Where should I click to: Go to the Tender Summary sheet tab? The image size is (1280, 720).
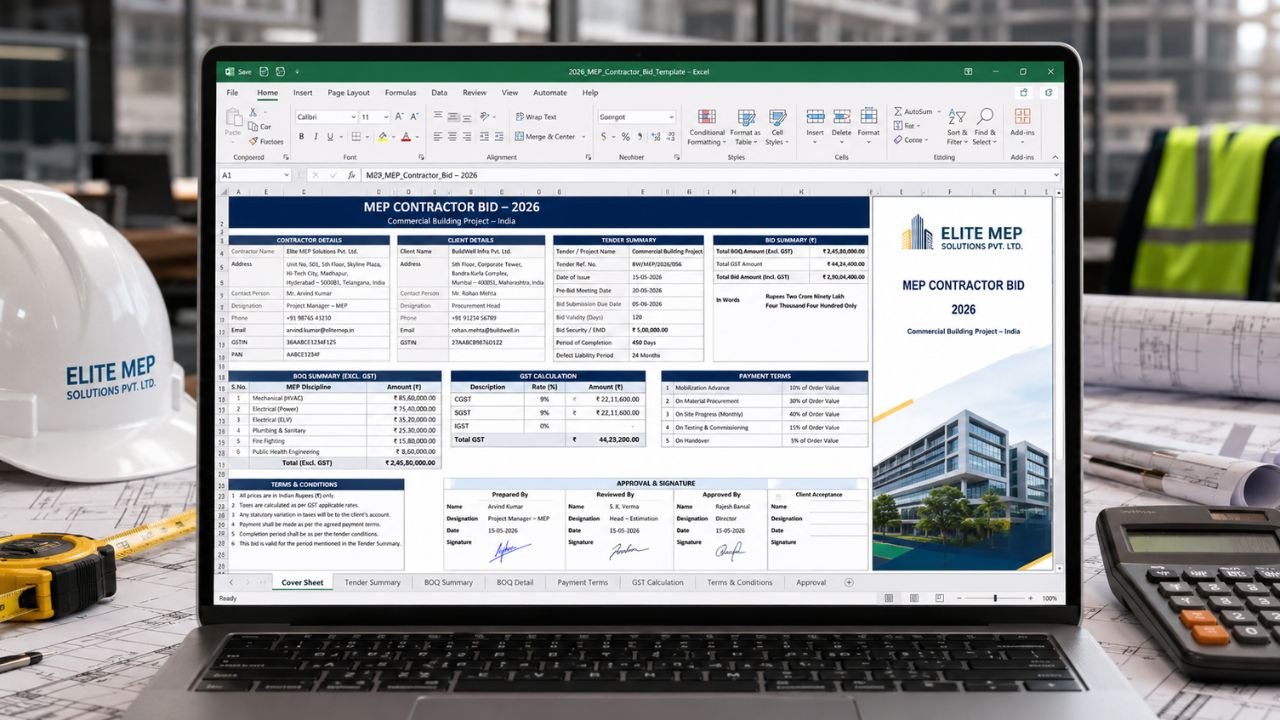(x=372, y=582)
